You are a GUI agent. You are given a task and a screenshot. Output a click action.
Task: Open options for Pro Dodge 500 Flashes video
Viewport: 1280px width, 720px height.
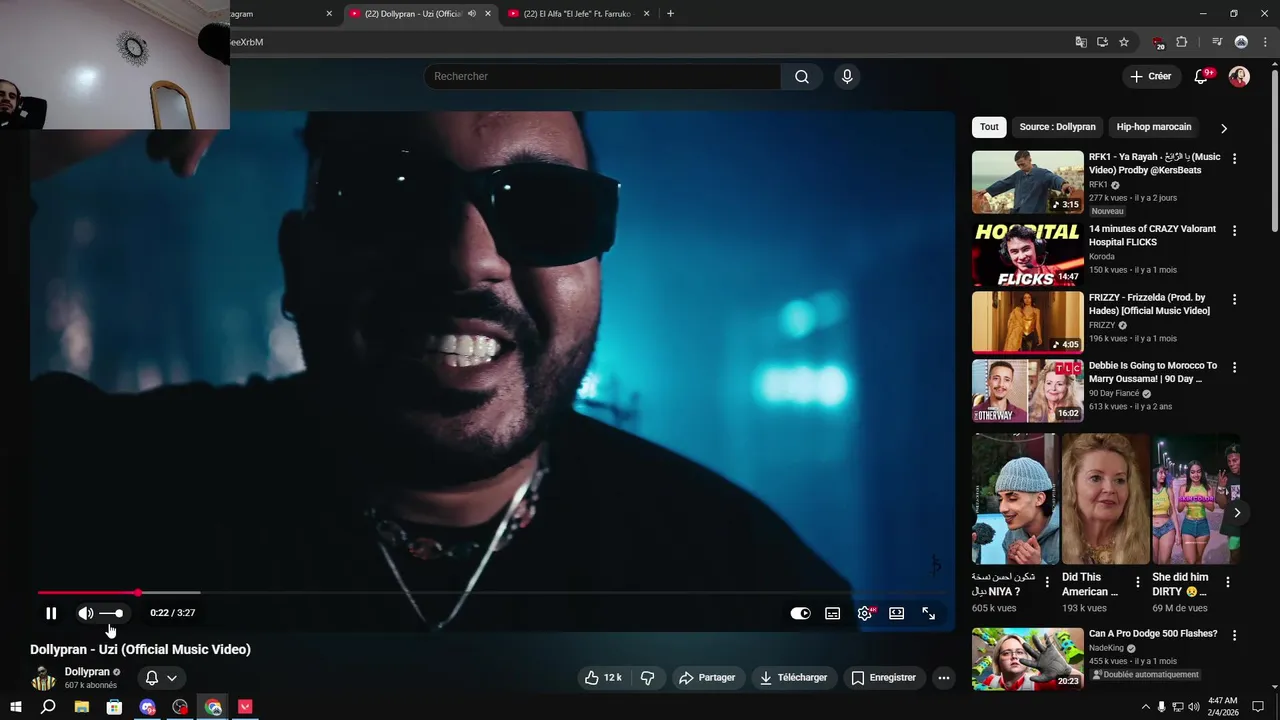tap(1234, 636)
